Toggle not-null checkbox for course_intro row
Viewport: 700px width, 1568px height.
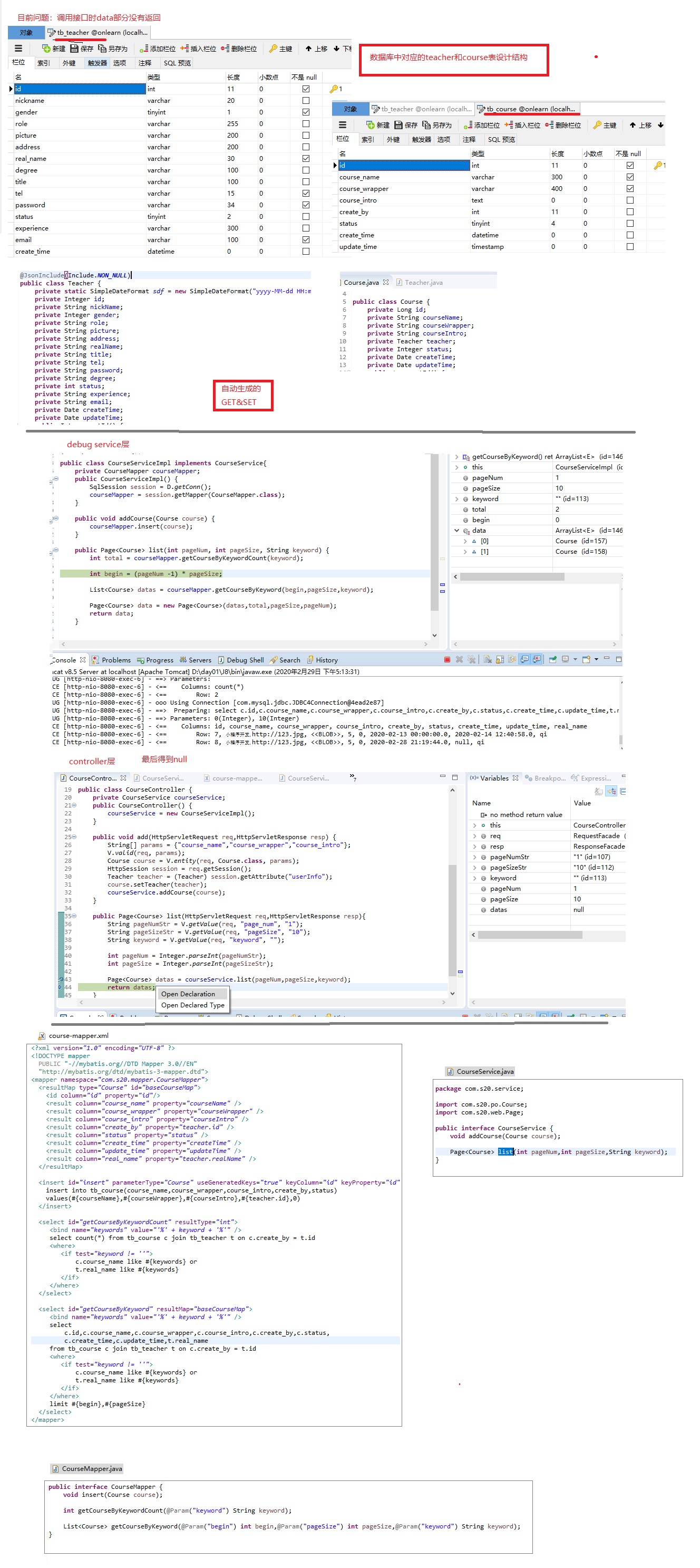coord(630,200)
